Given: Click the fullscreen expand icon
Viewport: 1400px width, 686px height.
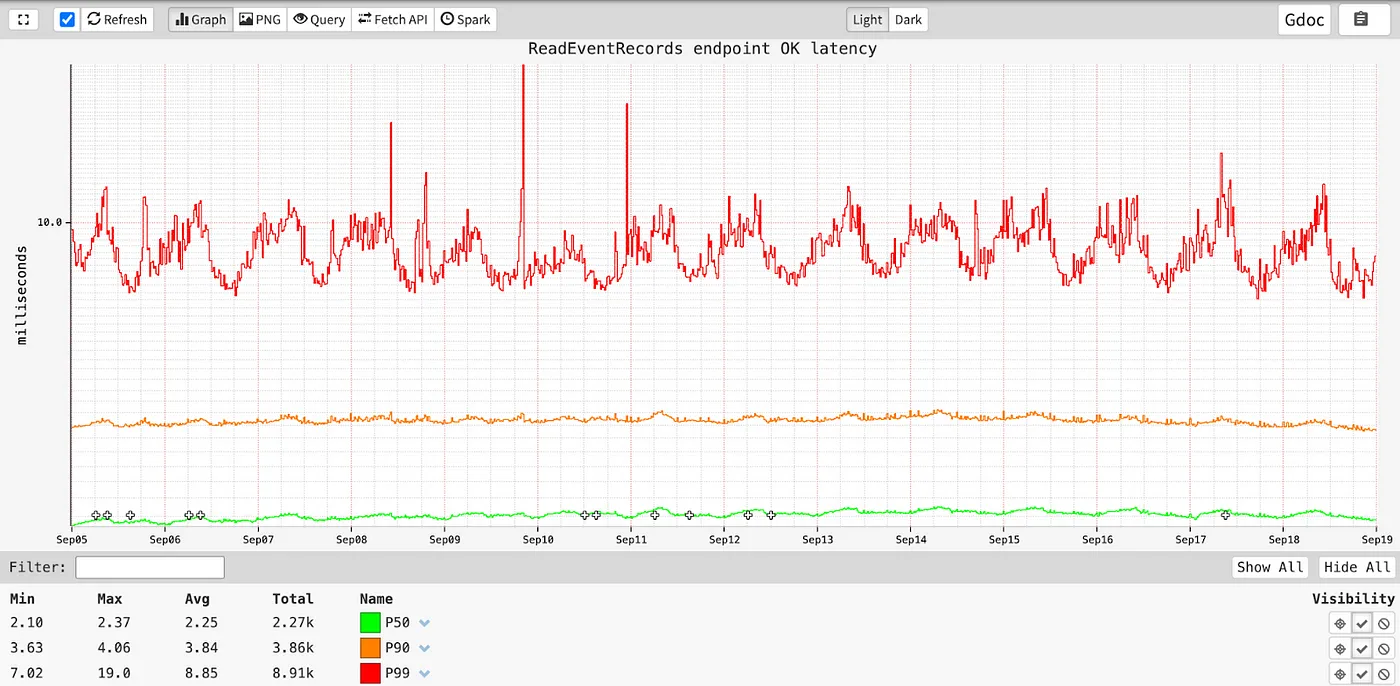Looking at the screenshot, I should pos(24,19).
